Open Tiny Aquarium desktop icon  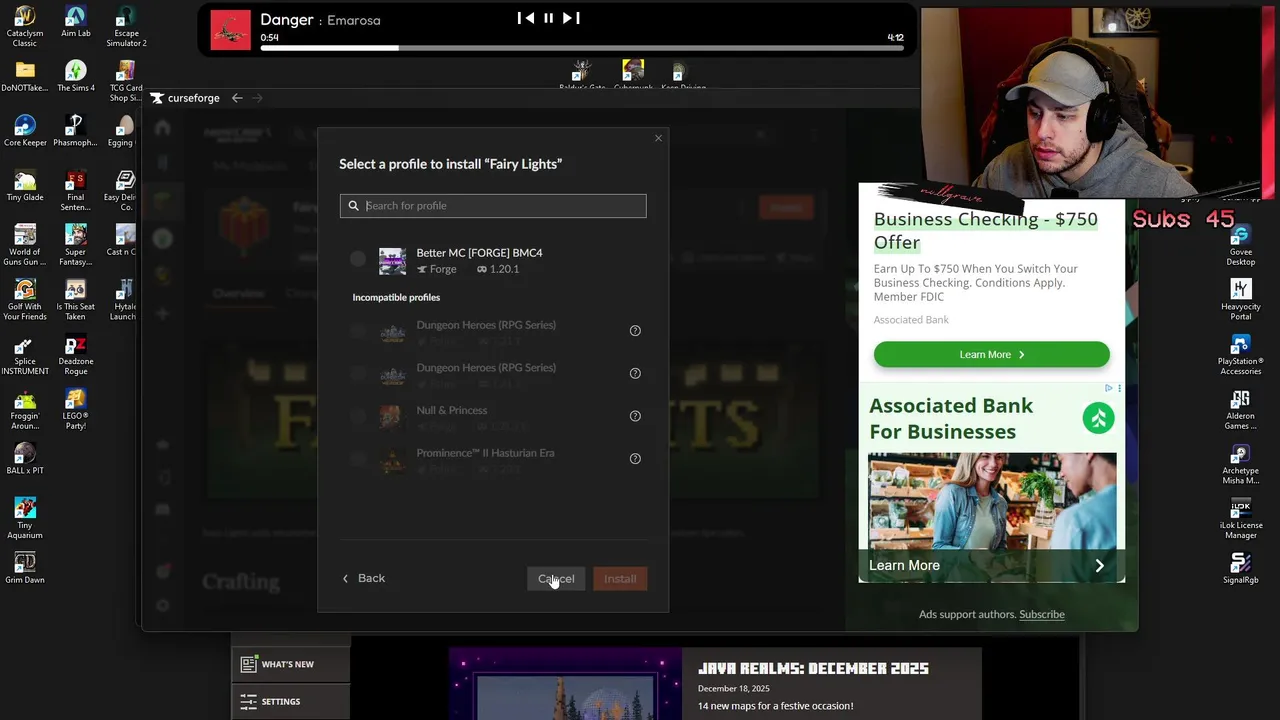click(25, 518)
